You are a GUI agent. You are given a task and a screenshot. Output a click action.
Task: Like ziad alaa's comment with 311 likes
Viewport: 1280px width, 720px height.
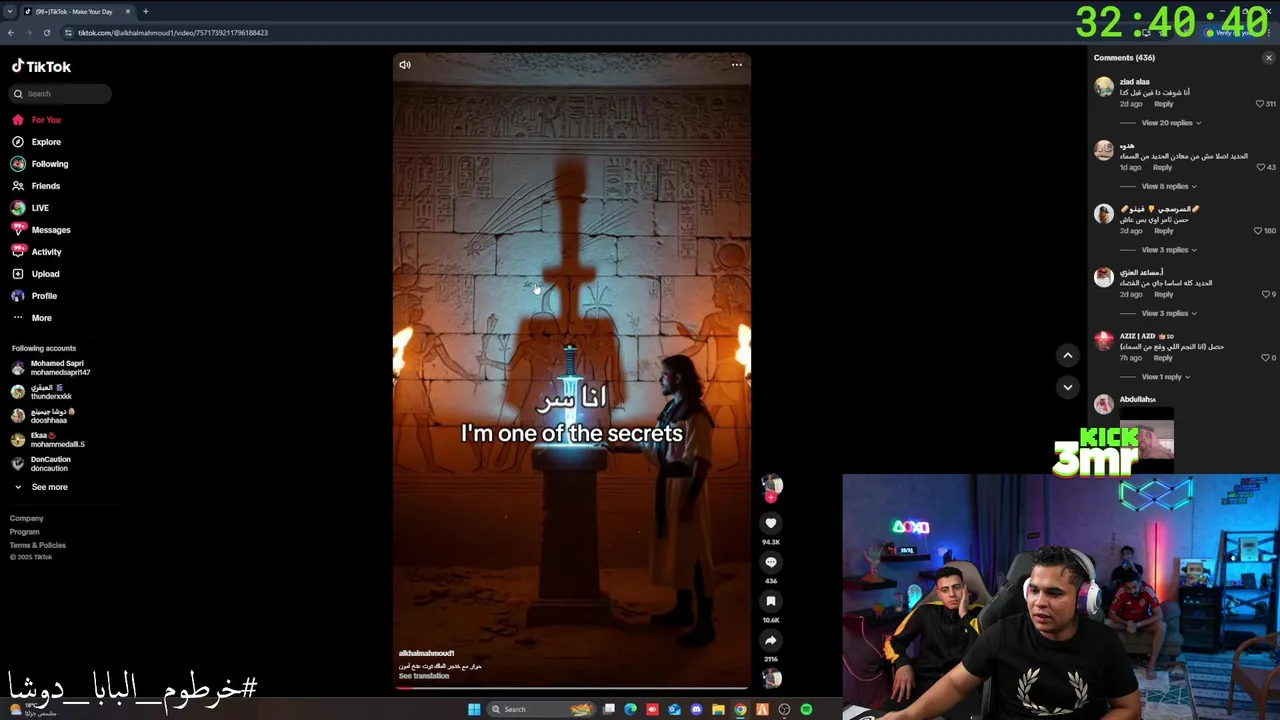tap(1260, 104)
